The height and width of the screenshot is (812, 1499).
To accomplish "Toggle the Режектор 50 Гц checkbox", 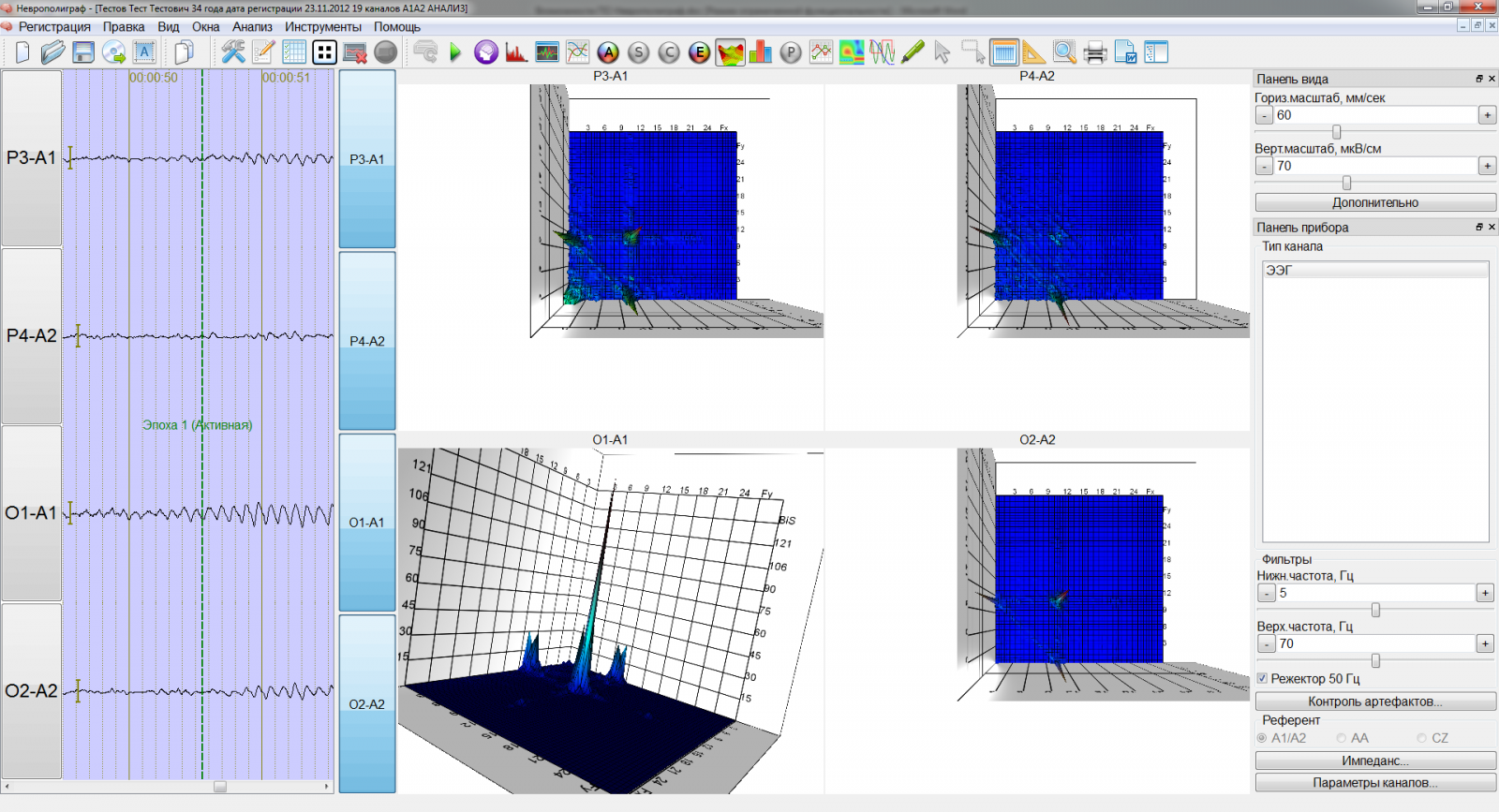I will pos(1262,678).
